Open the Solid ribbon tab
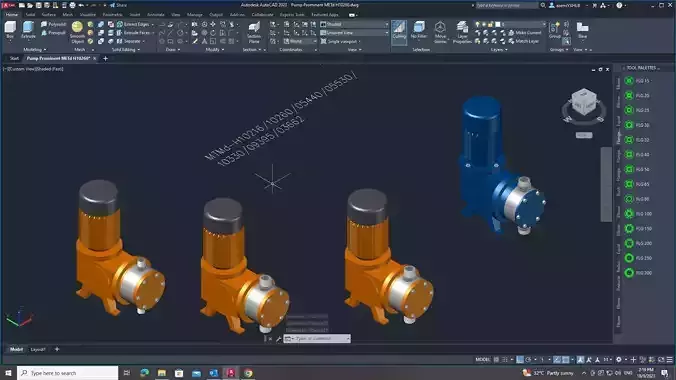Viewport: 676px width, 380px height. (30, 15)
